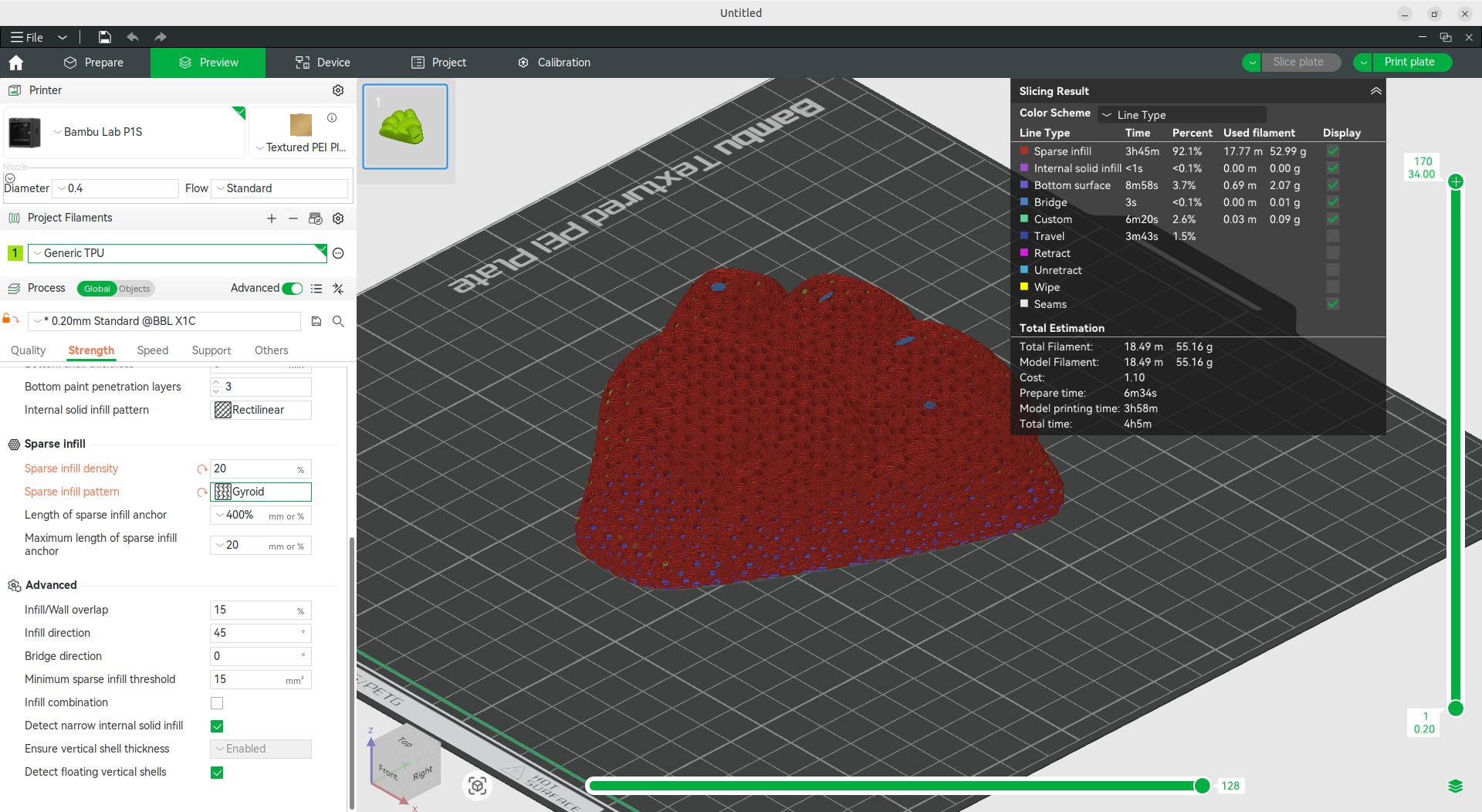Open Generic TPU filament options icon
The height and width of the screenshot is (812, 1482).
pos(338,253)
